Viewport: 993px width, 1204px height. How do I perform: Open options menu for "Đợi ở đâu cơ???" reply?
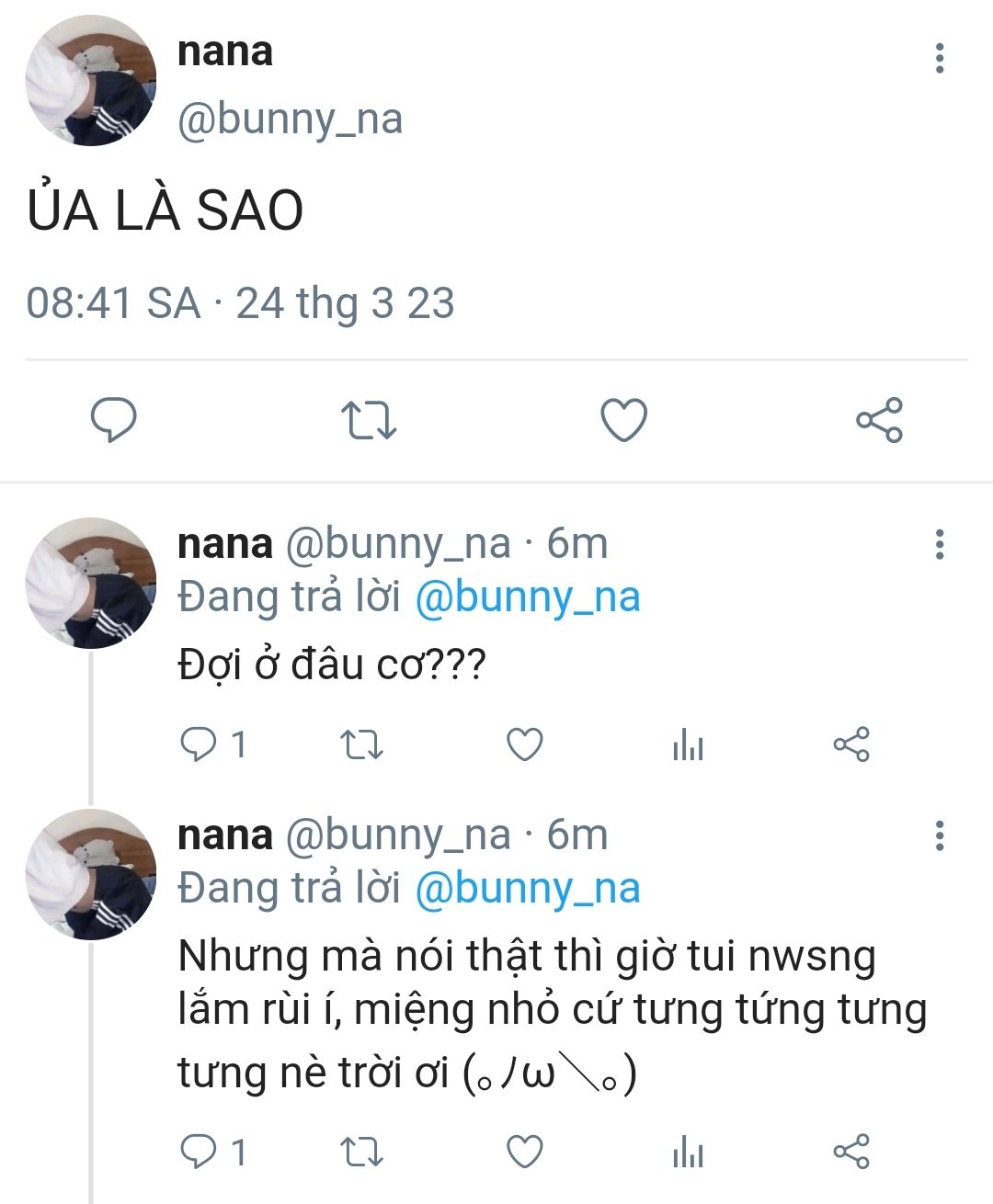coord(939,544)
